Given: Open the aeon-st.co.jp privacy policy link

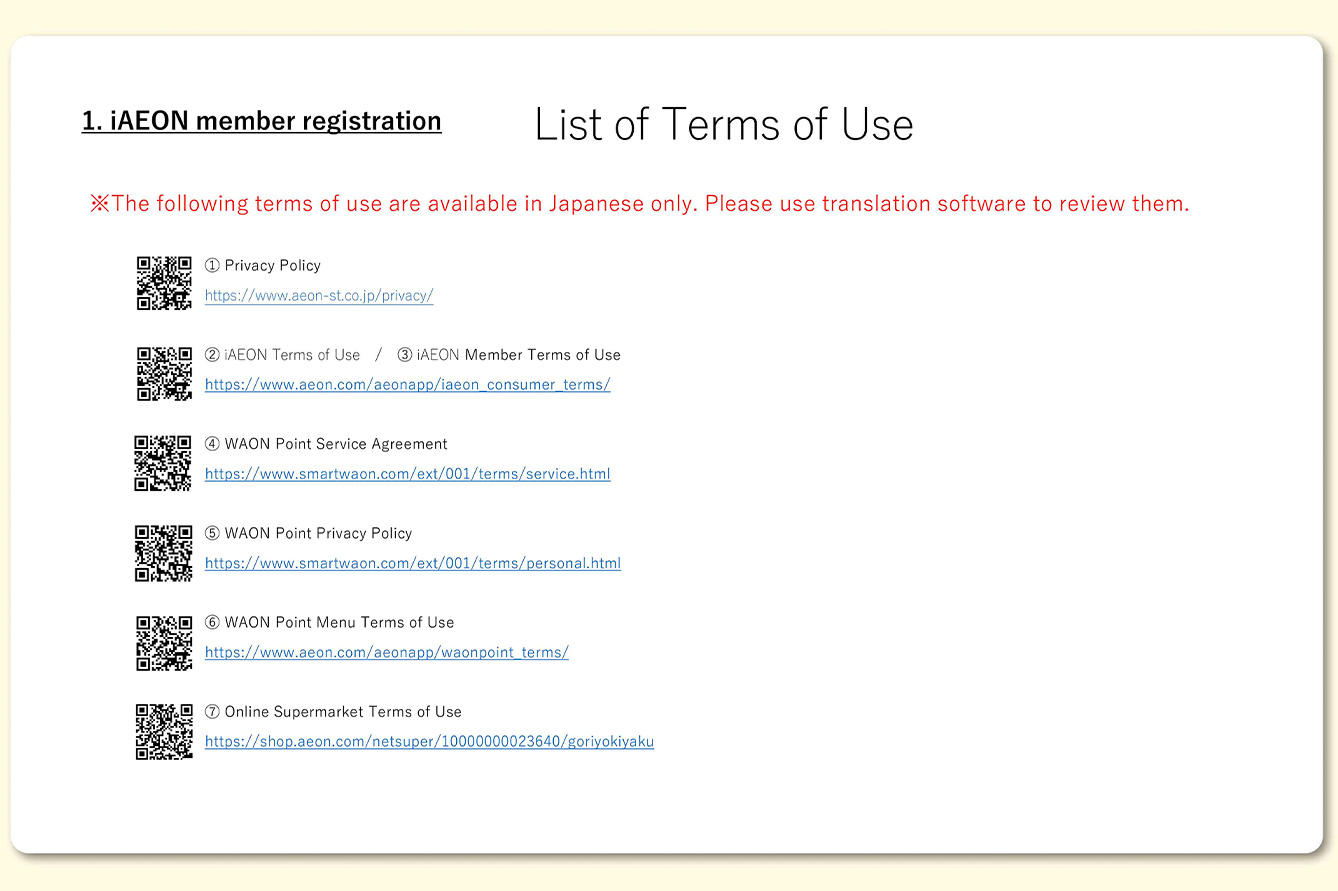Looking at the screenshot, I should pos(319,296).
